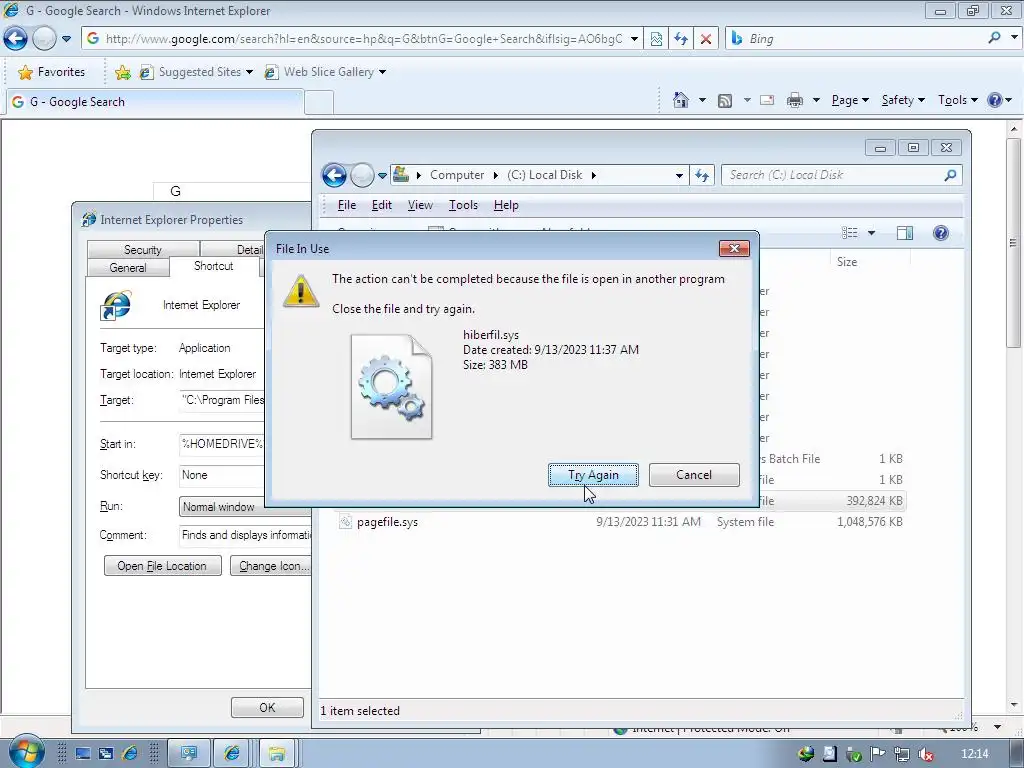Screen dimensions: 1024x768
Task: Click Switch between windows quick launch icon
Action: [106, 754]
